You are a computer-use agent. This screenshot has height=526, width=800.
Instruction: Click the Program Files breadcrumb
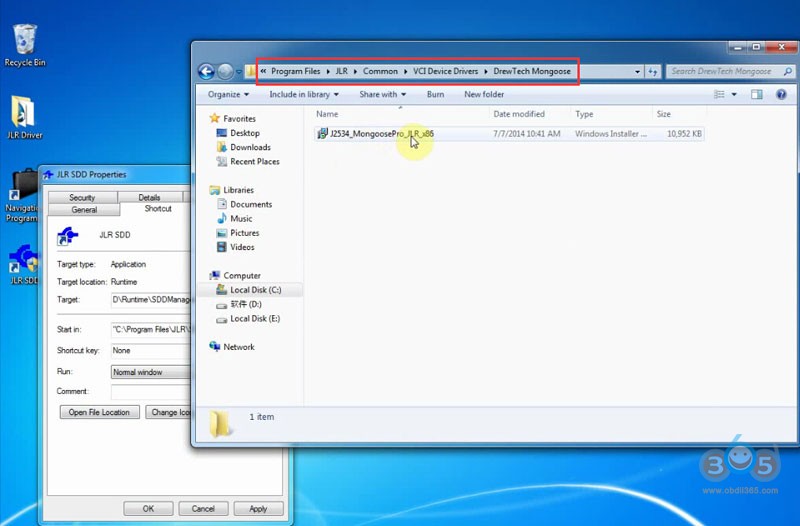point(295,71)
